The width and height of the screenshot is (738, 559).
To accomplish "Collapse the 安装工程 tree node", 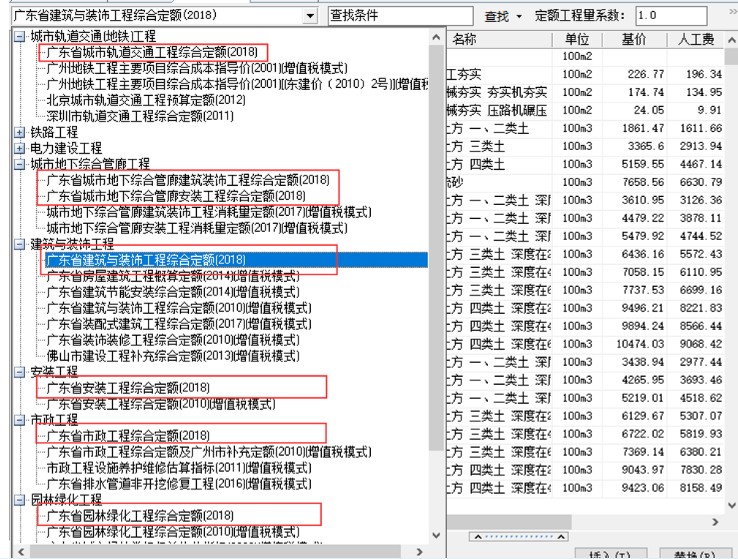I will pyautogui.click(x=19, y=372).
